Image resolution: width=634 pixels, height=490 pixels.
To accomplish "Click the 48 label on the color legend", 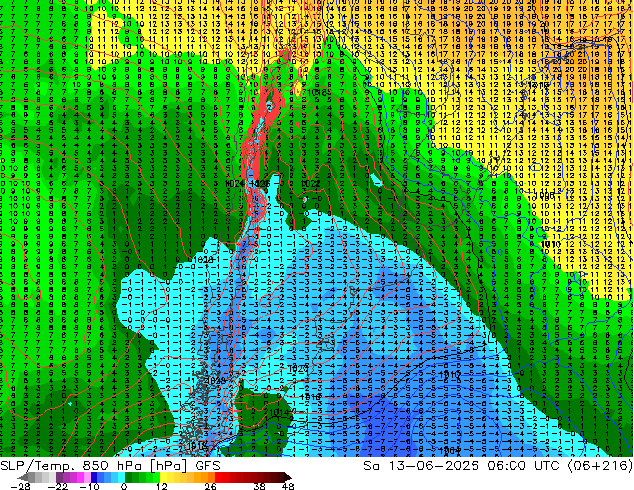I will click(288, 486).
